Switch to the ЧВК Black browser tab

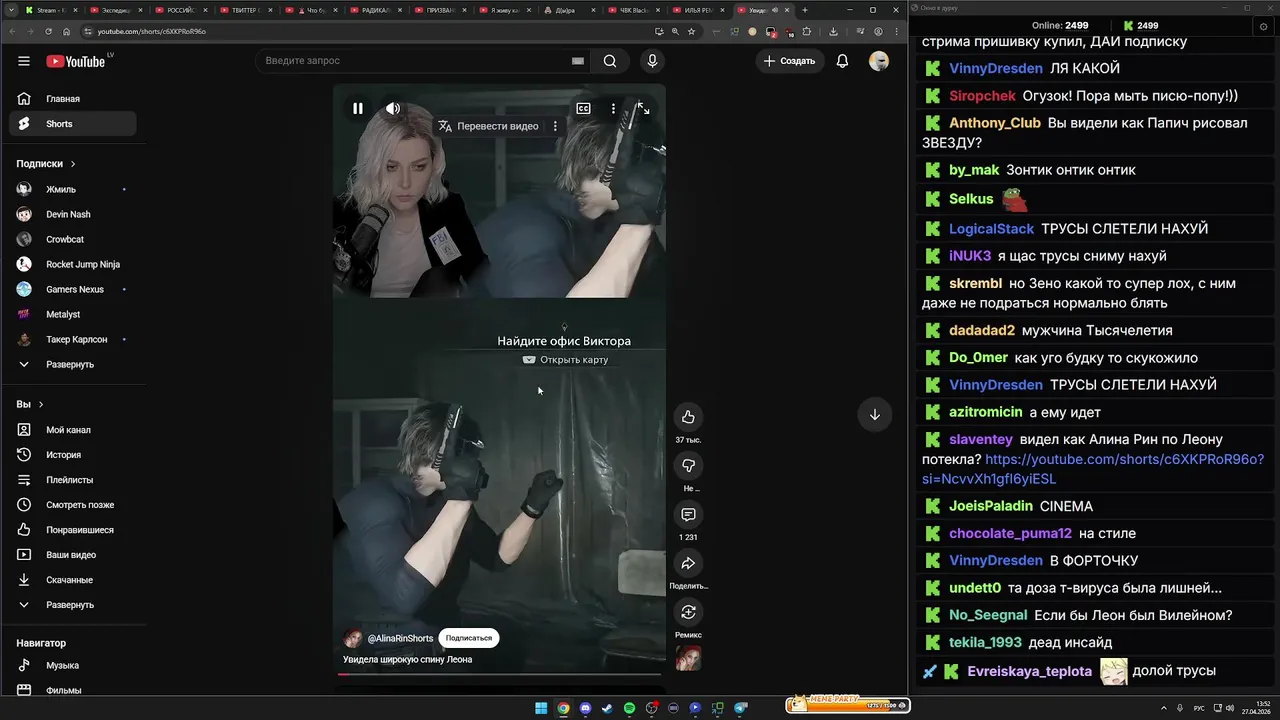(x=634, y=10)
